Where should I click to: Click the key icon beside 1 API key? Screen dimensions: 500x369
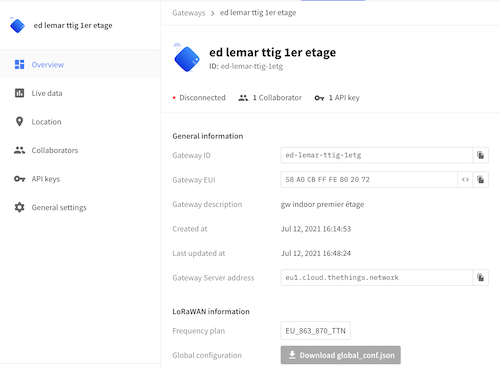[319, 98]
